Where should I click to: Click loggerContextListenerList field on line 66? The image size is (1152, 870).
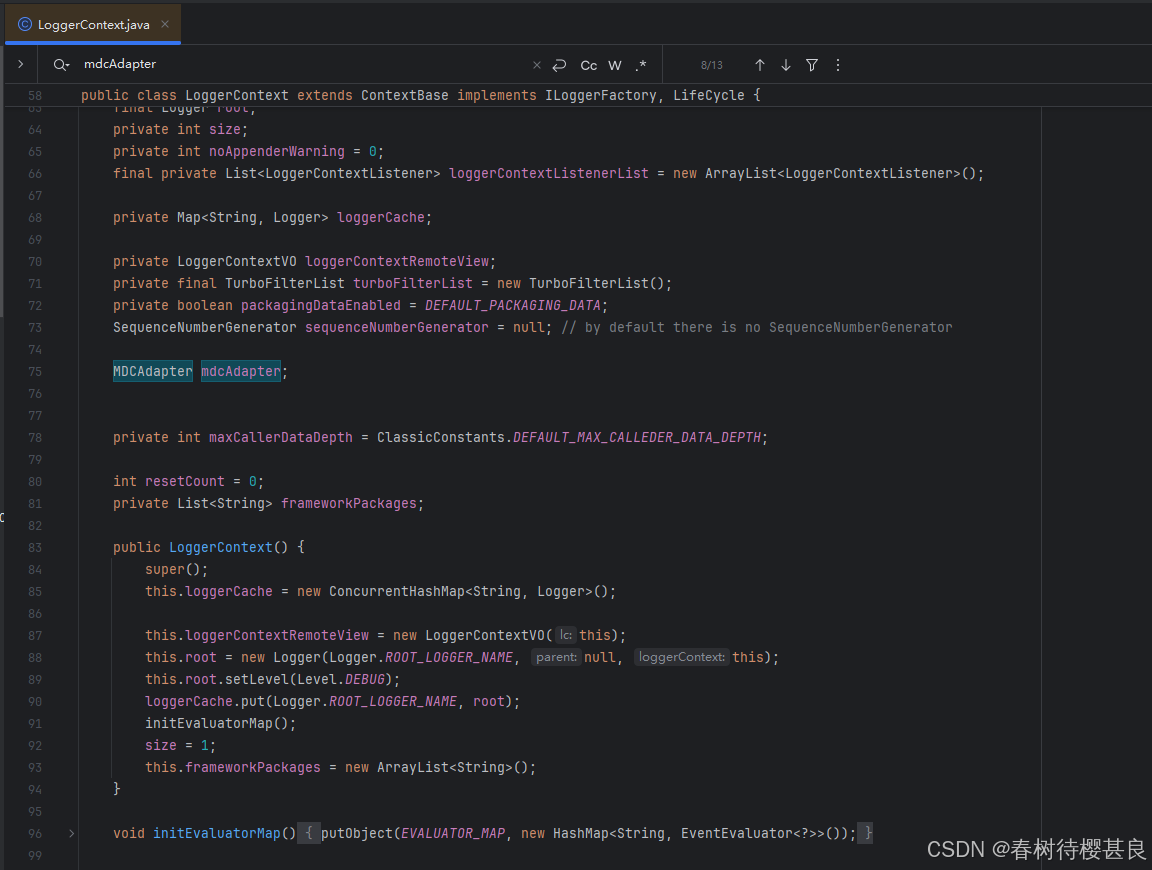(549, 173)
